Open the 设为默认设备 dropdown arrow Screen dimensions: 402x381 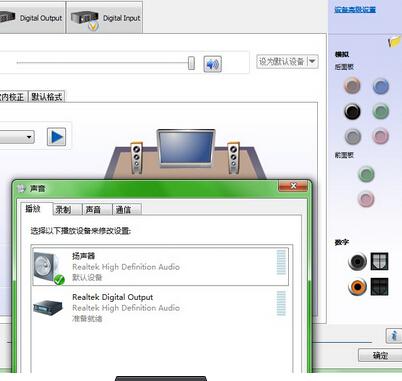(x=312, y=62)
